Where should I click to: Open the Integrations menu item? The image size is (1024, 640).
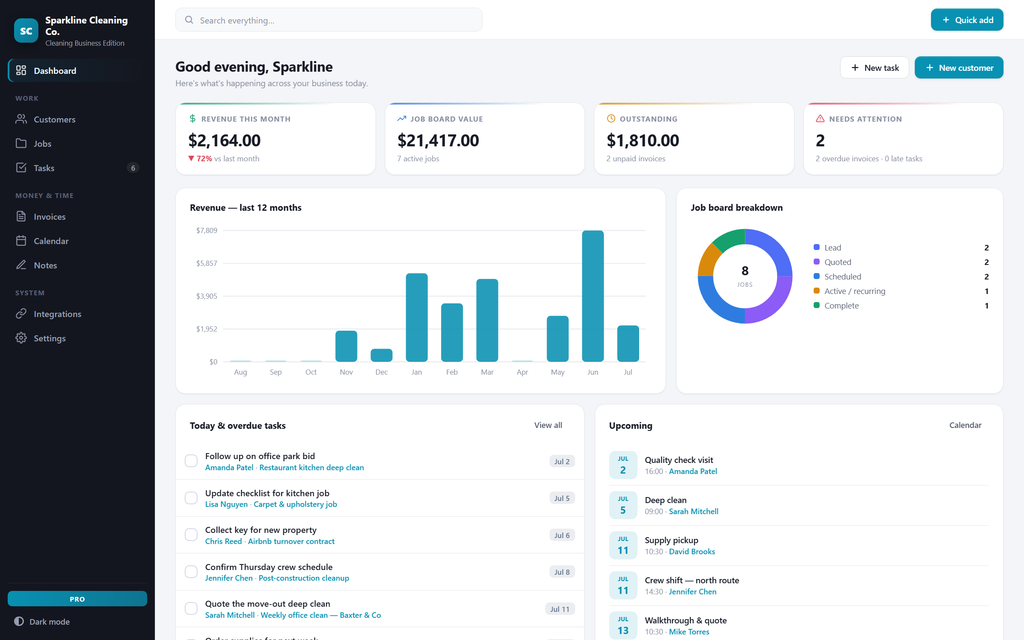(x=77, y=313)
